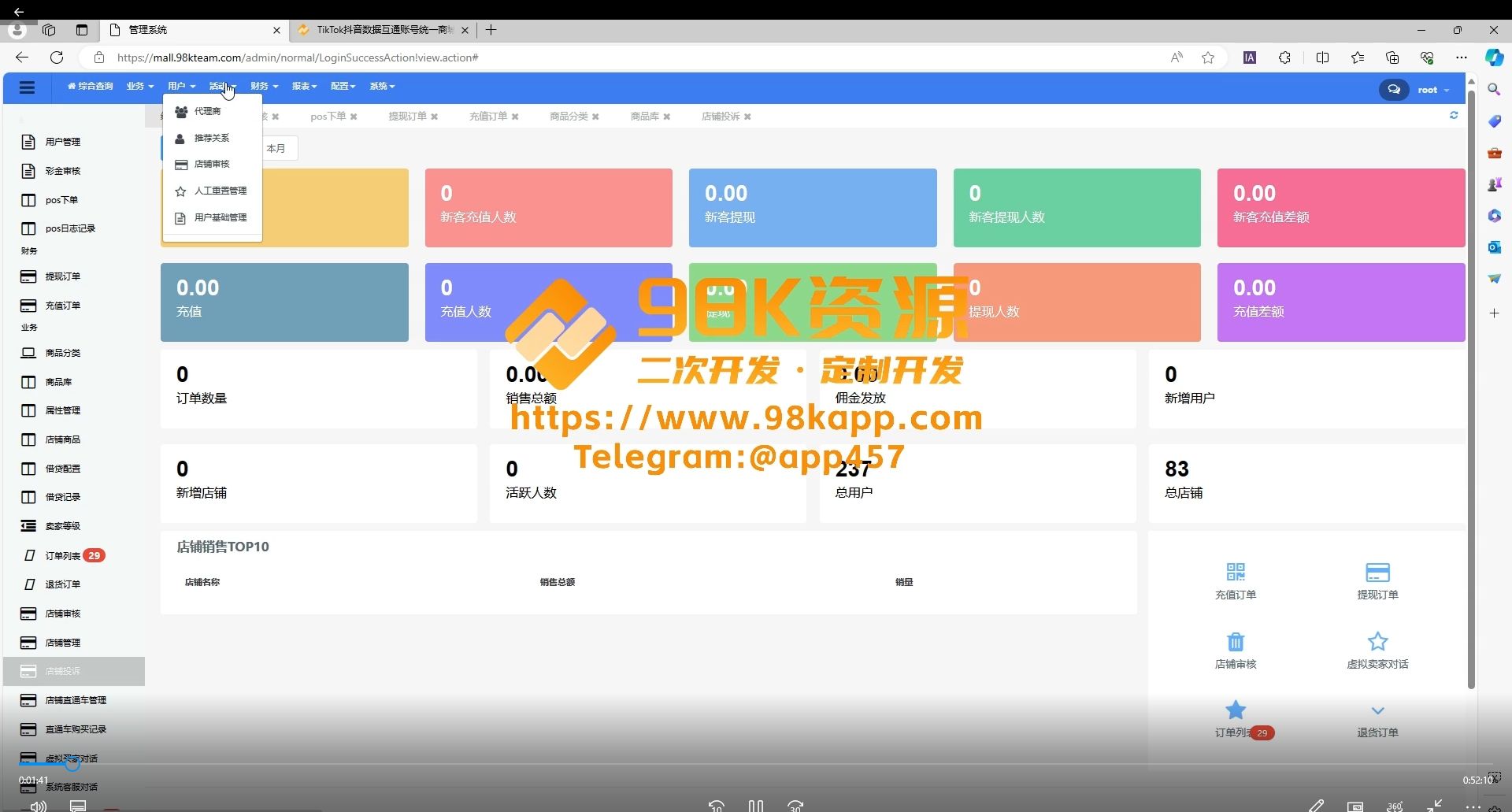Image resolution: width=1512 pixels, height=812 pixels.
Task: Close the 店铺投诉 tab
Action: (747, 117)
